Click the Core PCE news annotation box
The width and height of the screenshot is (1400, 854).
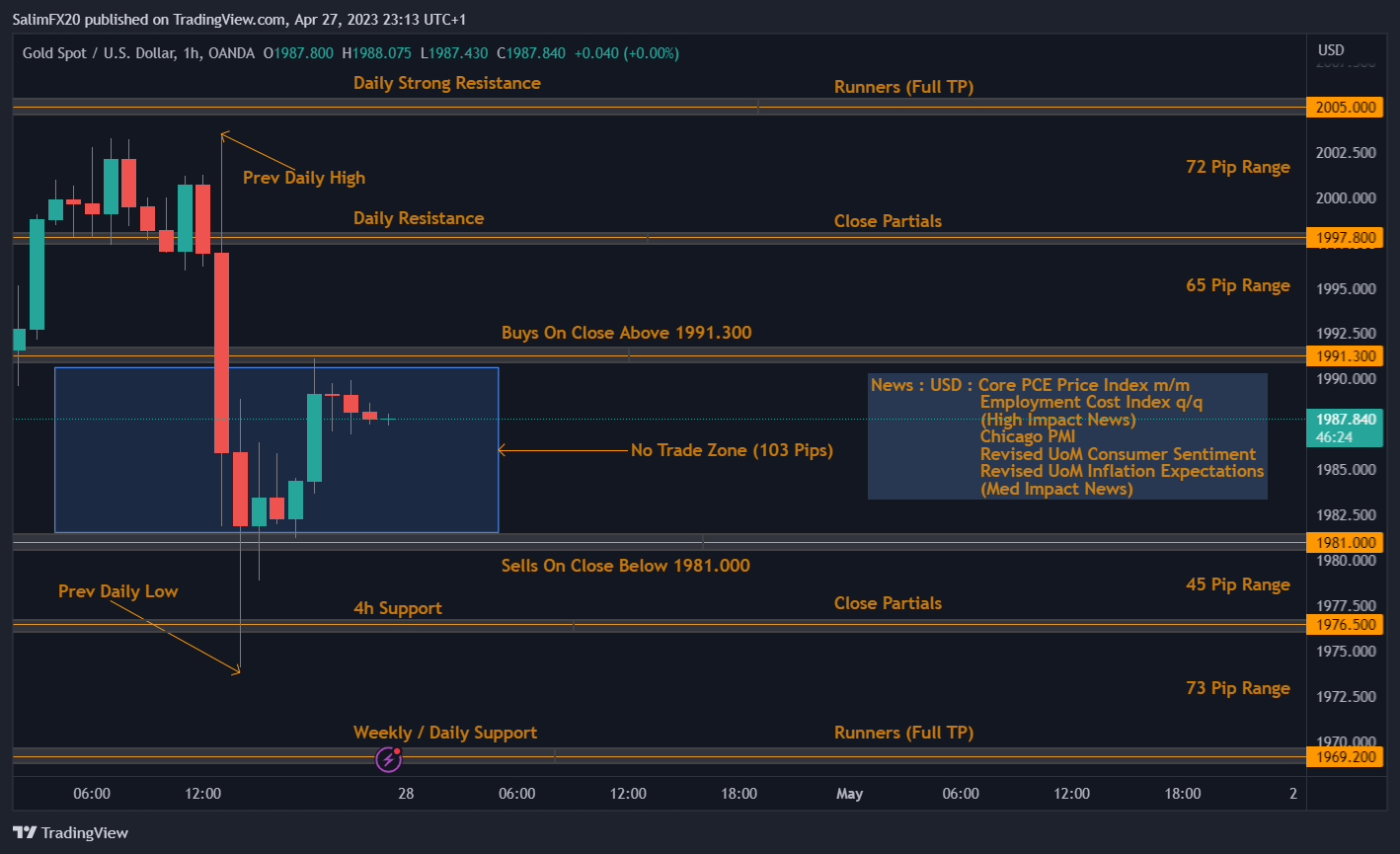(1066, 436)
